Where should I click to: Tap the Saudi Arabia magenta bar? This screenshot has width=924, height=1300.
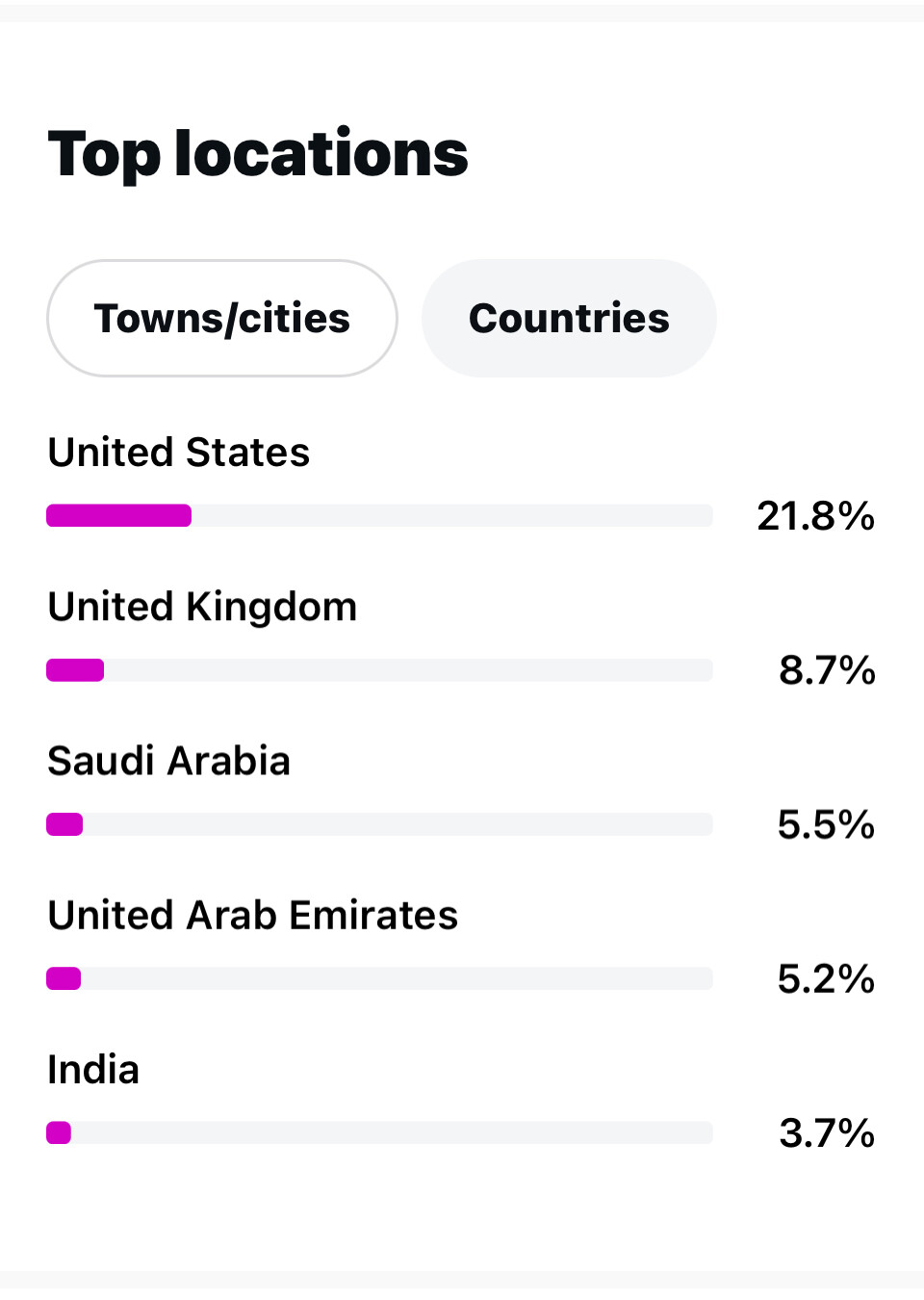point(64,824)
